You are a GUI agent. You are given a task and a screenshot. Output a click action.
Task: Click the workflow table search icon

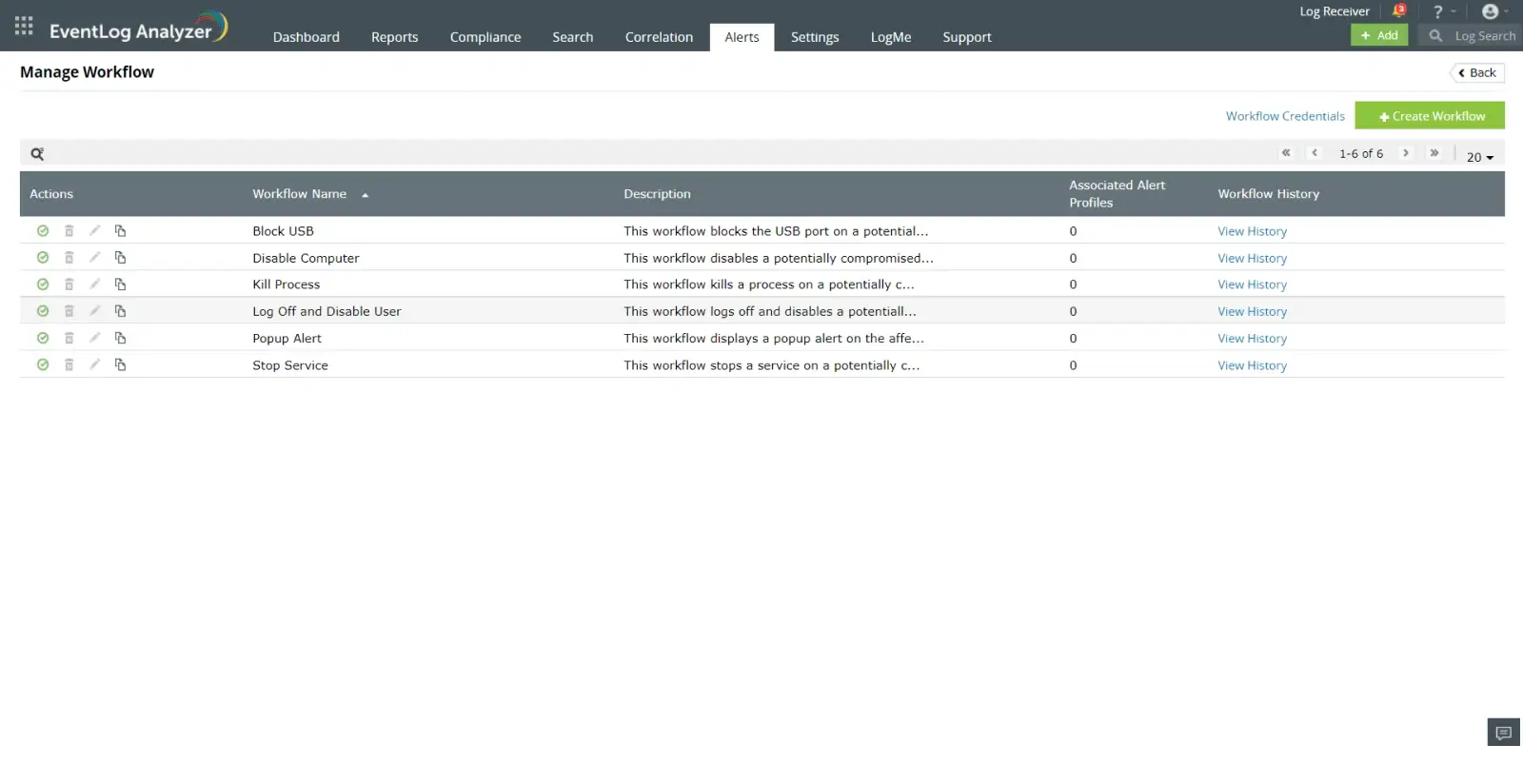pyautogui.click(x=37, y=153)
